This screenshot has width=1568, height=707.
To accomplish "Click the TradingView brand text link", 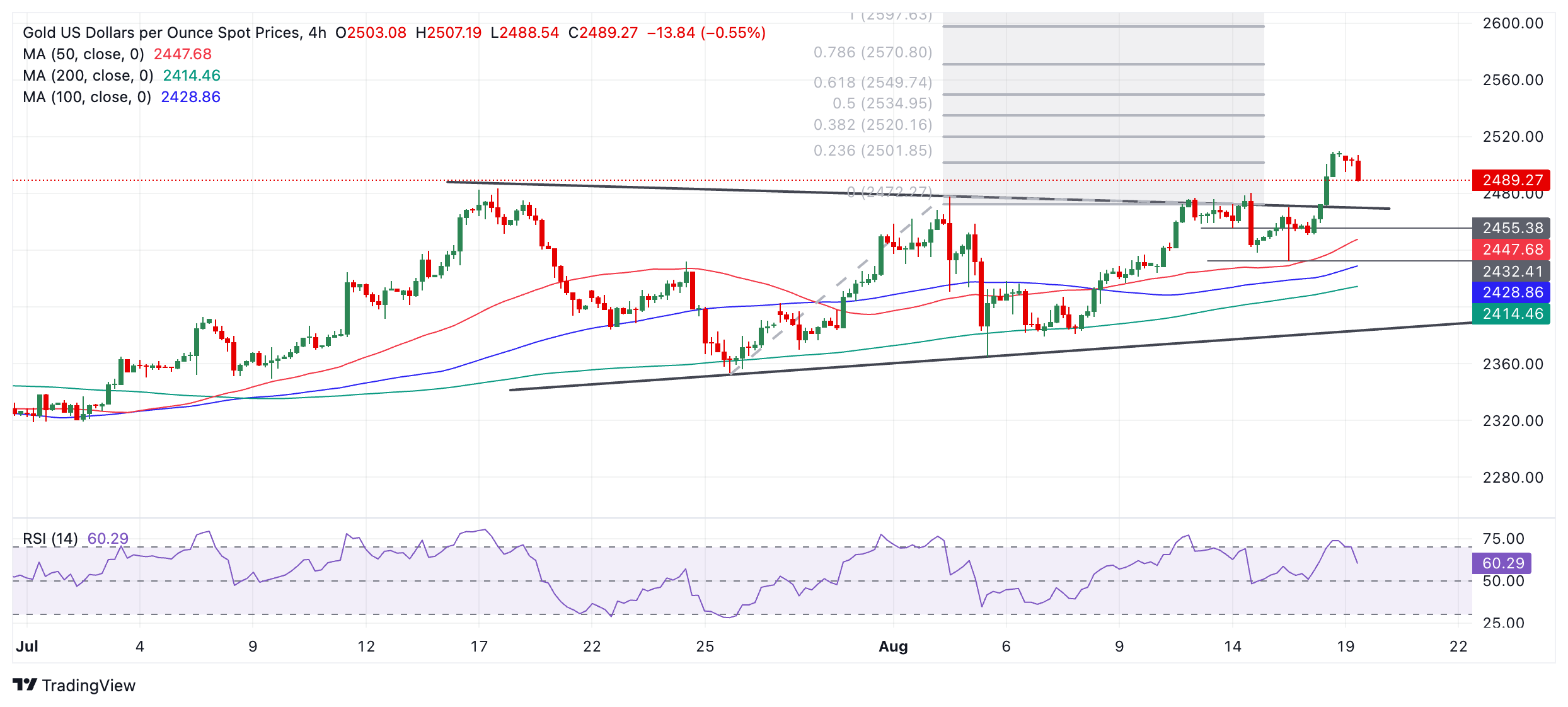I will click(88, 686).
